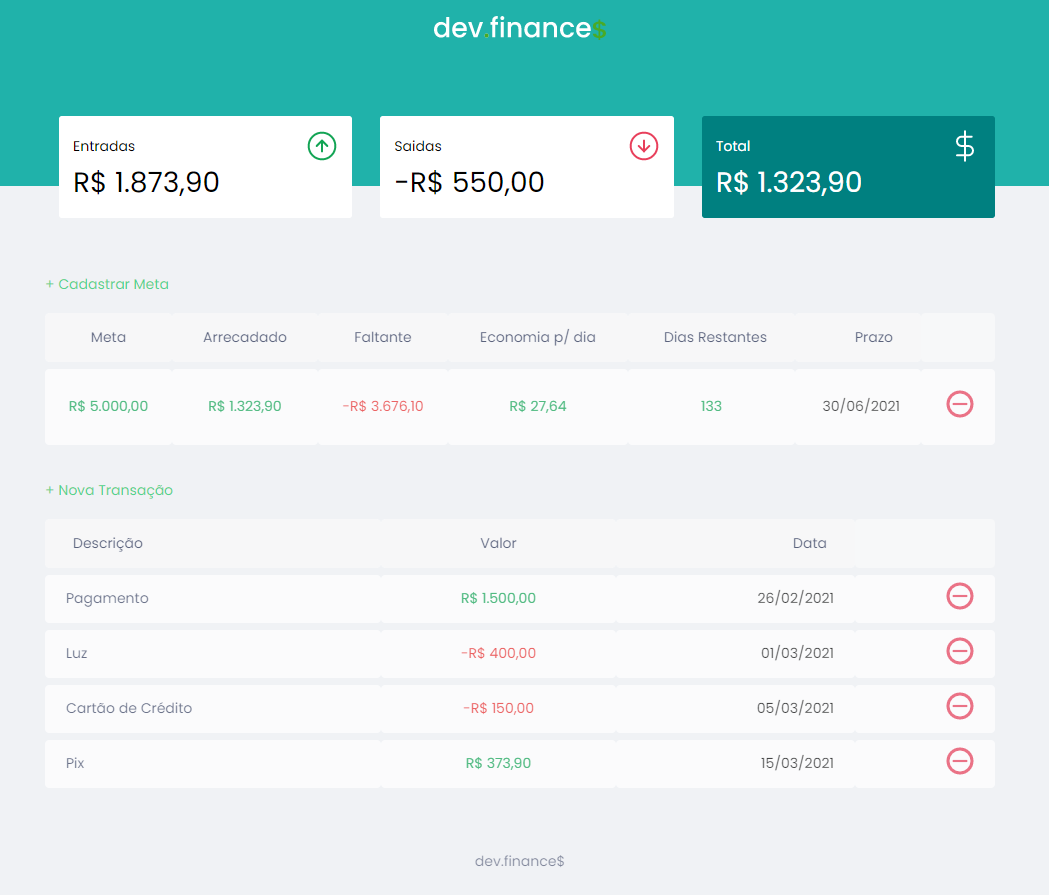
Task: Delete the Luz transaction via its minus icon
Action: [959, 651]
